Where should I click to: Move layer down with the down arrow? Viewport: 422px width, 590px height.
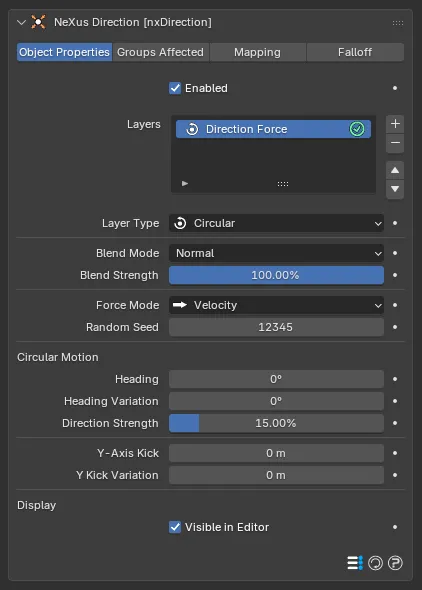click(395, 189)
